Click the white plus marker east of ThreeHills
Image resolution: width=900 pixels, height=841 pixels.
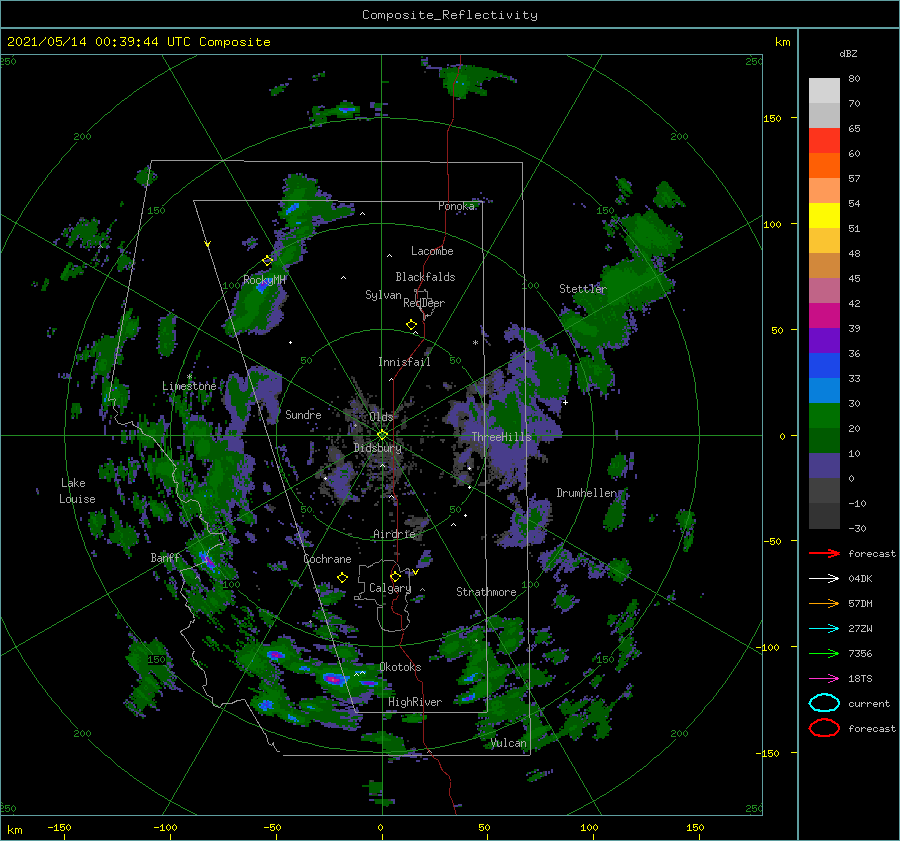[x=565, y=402]
